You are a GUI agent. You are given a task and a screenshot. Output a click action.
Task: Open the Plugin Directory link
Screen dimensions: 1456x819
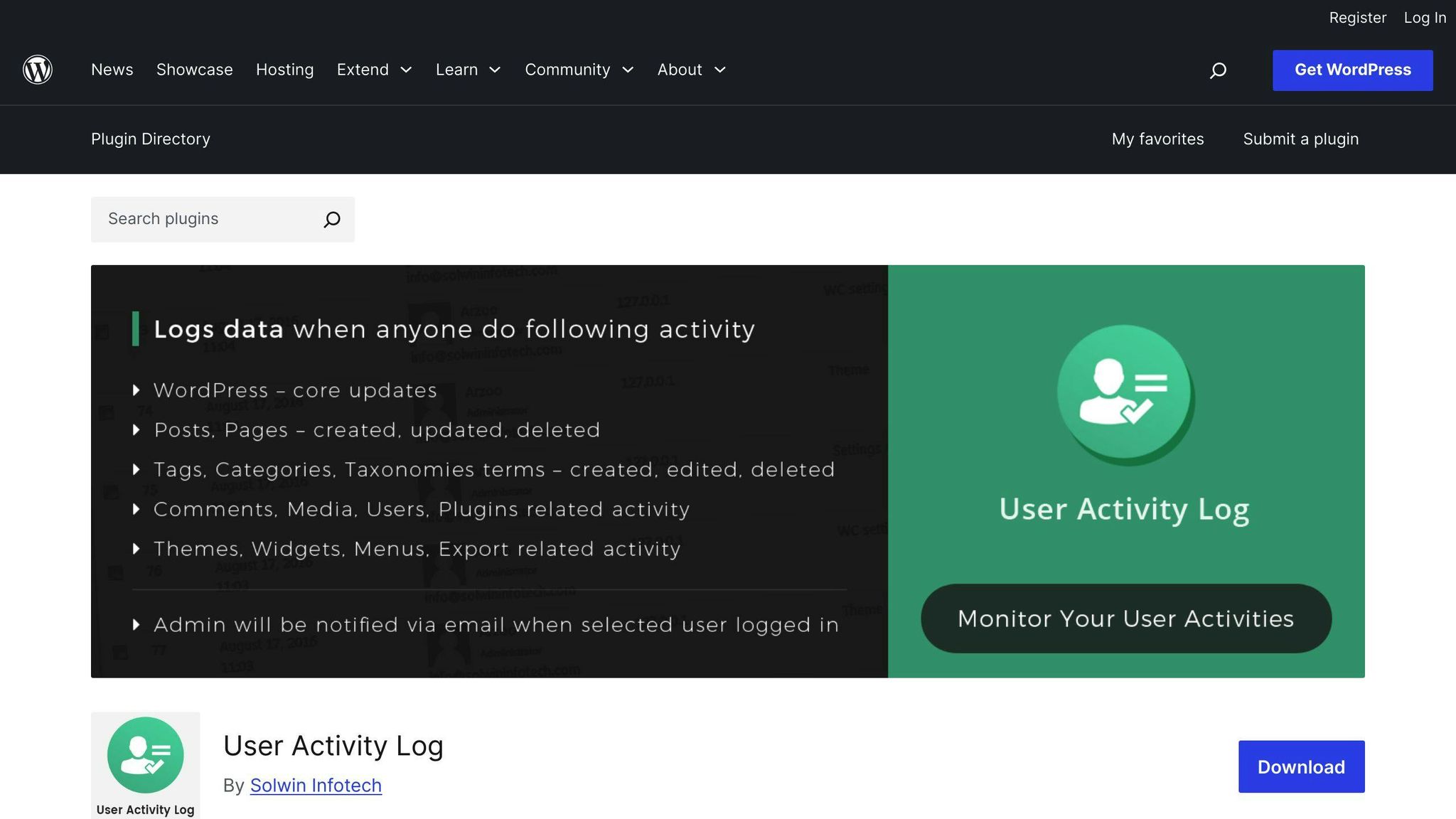point(151,139)
